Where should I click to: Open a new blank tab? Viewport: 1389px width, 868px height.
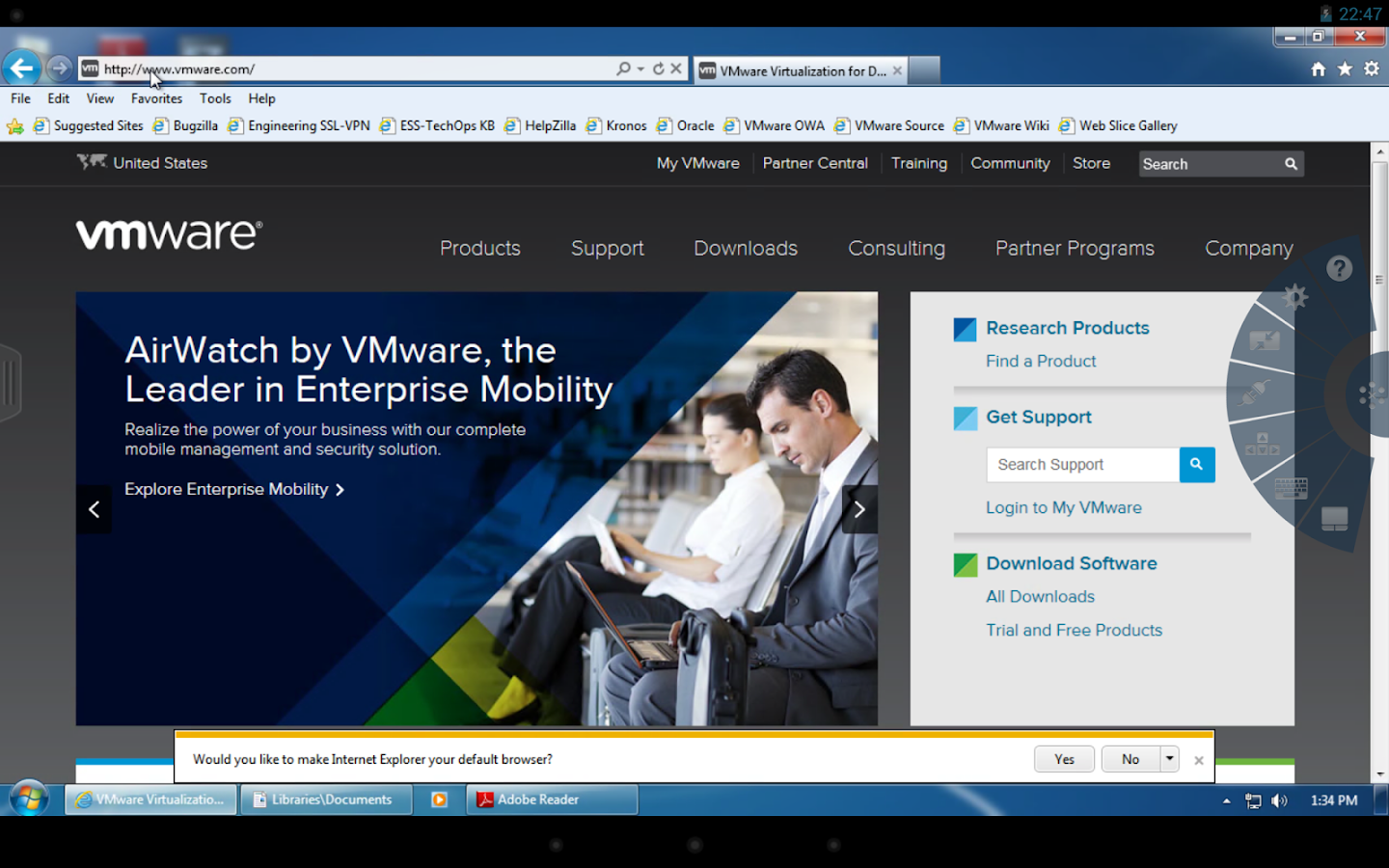pyautogui.click(x=924, y=70)
